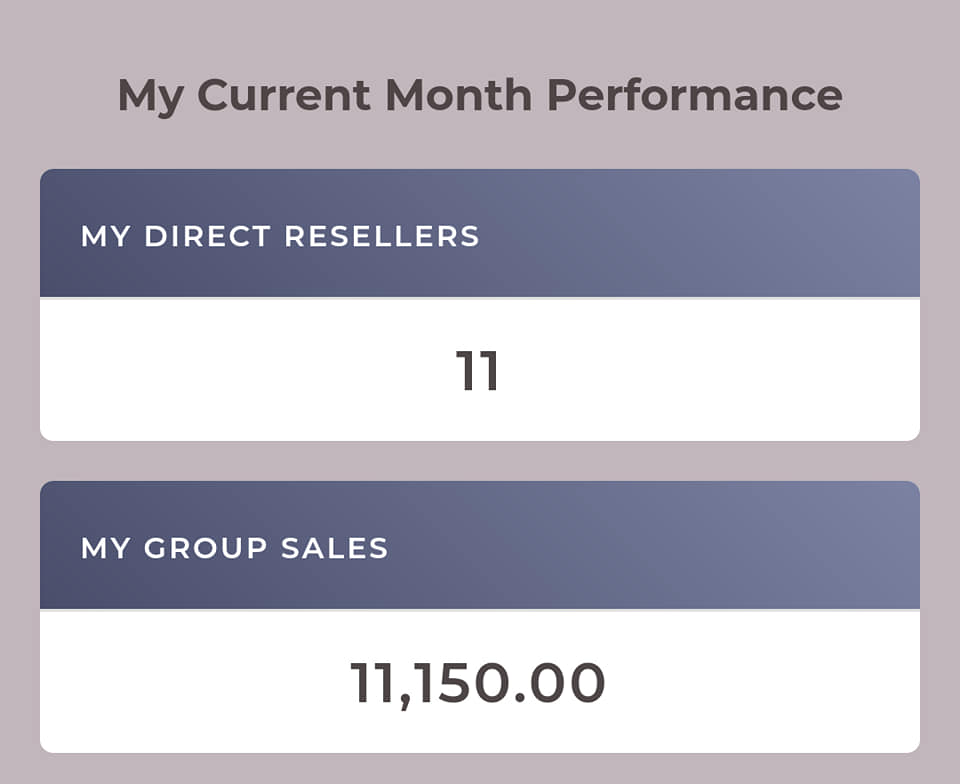
Task: Click white area left of count 11
Action: pos(245,370)
